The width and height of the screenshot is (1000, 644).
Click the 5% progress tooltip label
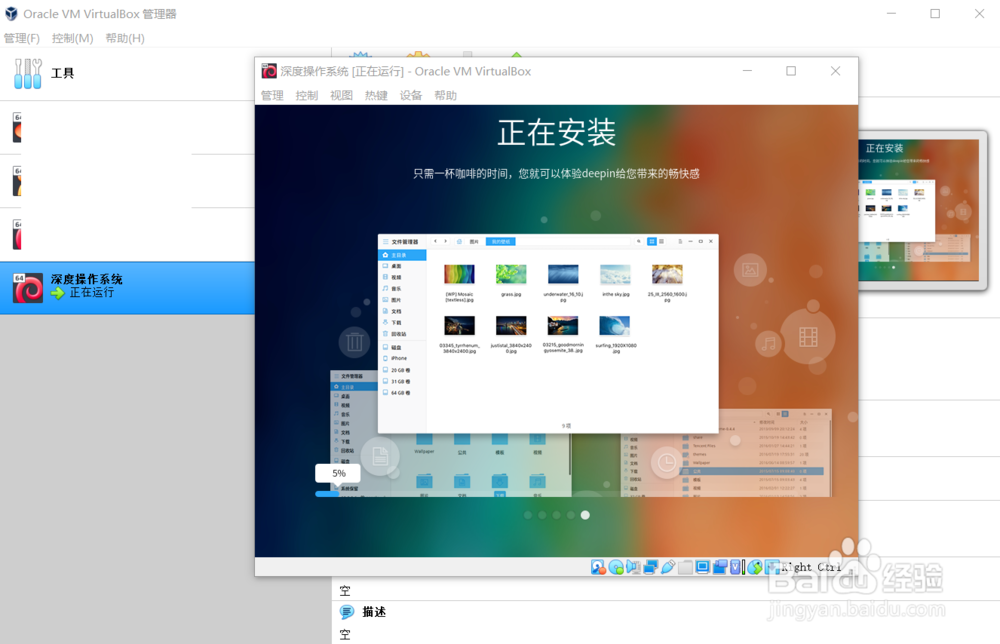[339, 473]
